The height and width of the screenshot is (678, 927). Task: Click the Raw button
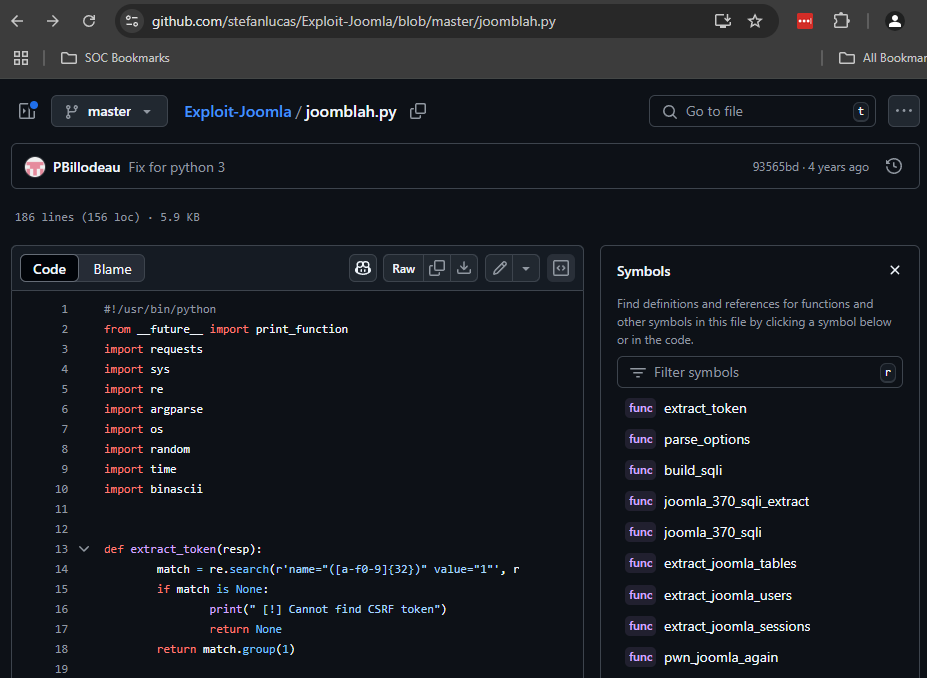click(403, 268)
